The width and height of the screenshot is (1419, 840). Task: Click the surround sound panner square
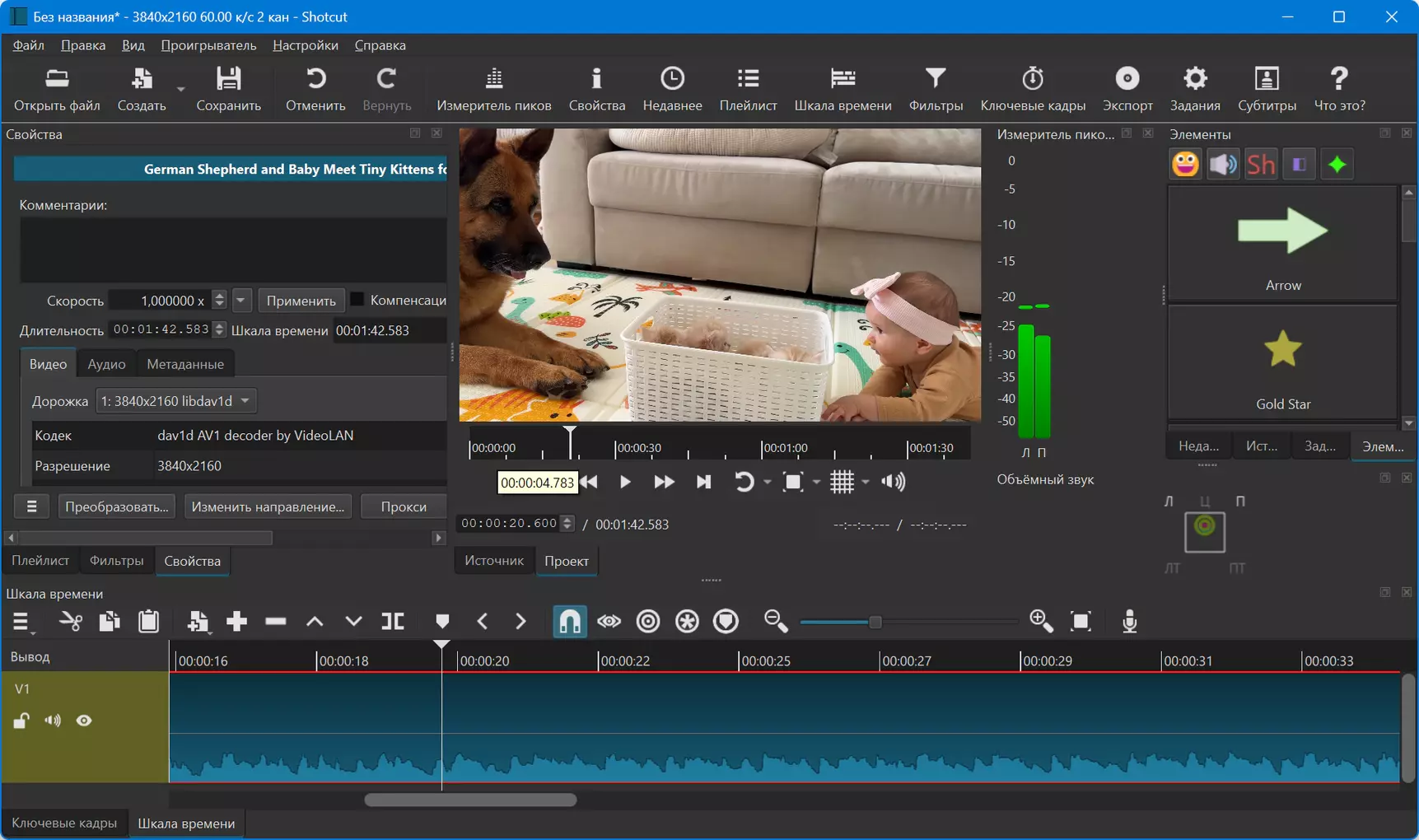(x=1204, y=532)
